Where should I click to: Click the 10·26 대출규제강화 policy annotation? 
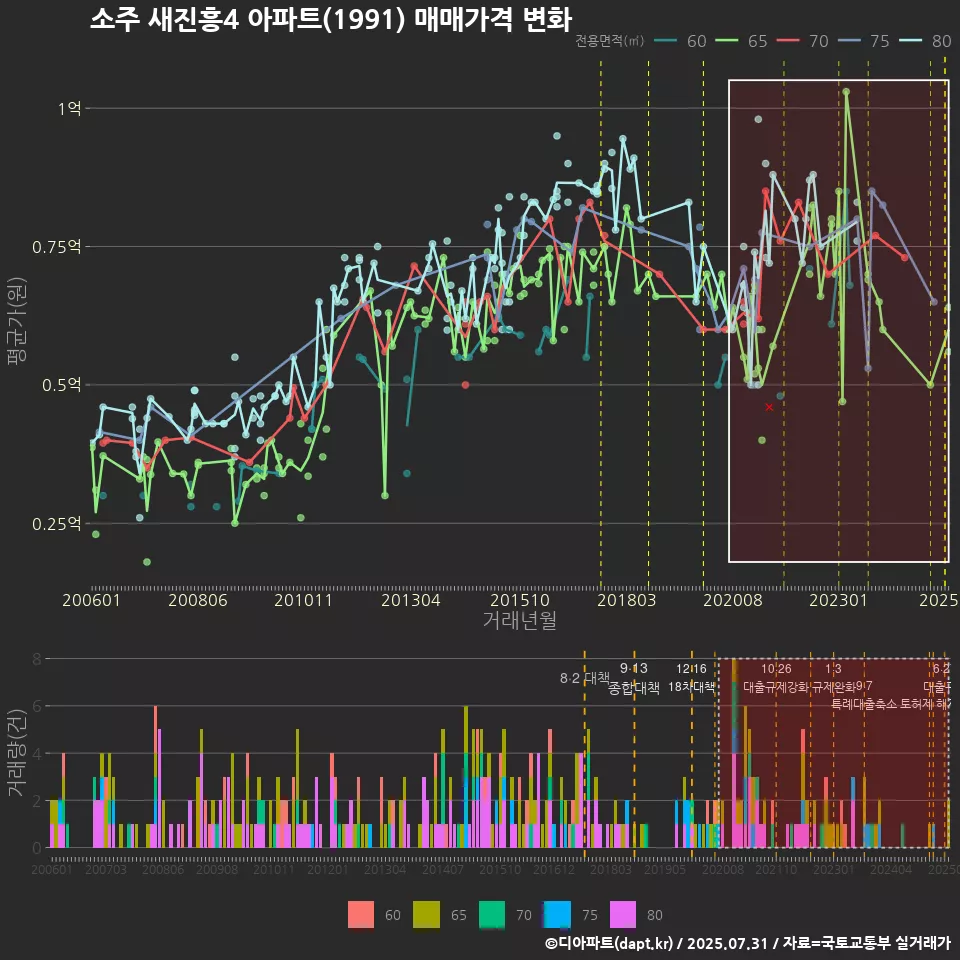[776, 678]
